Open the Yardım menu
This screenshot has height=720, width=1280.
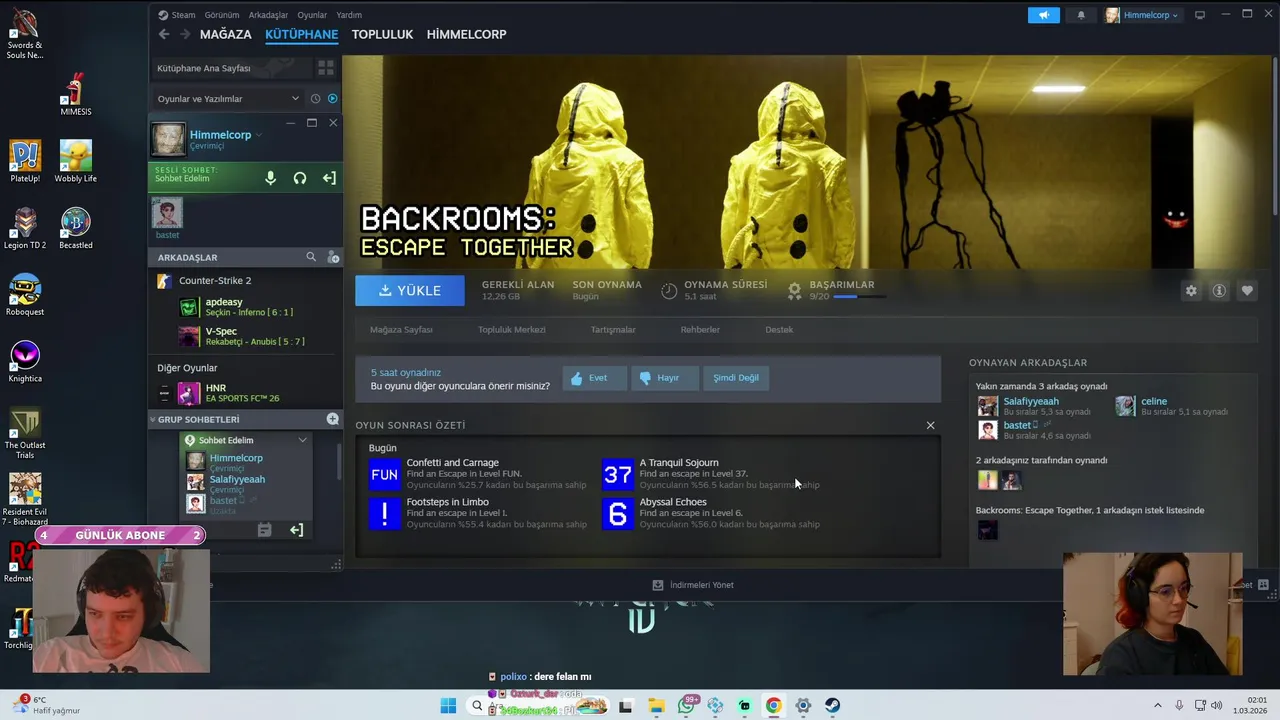click(x=349, y=15)
